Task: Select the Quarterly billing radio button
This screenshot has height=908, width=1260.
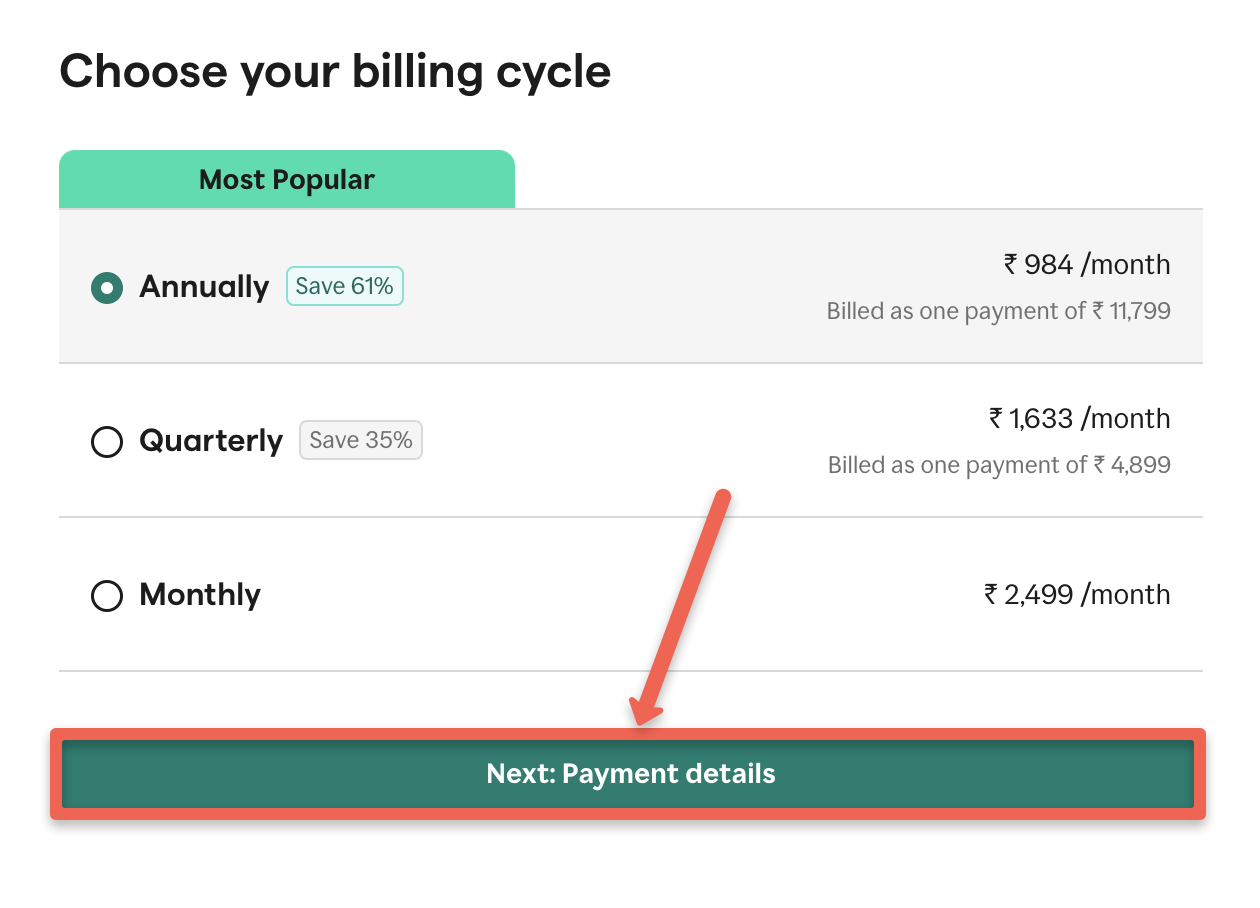Action: tap(106, 442)
